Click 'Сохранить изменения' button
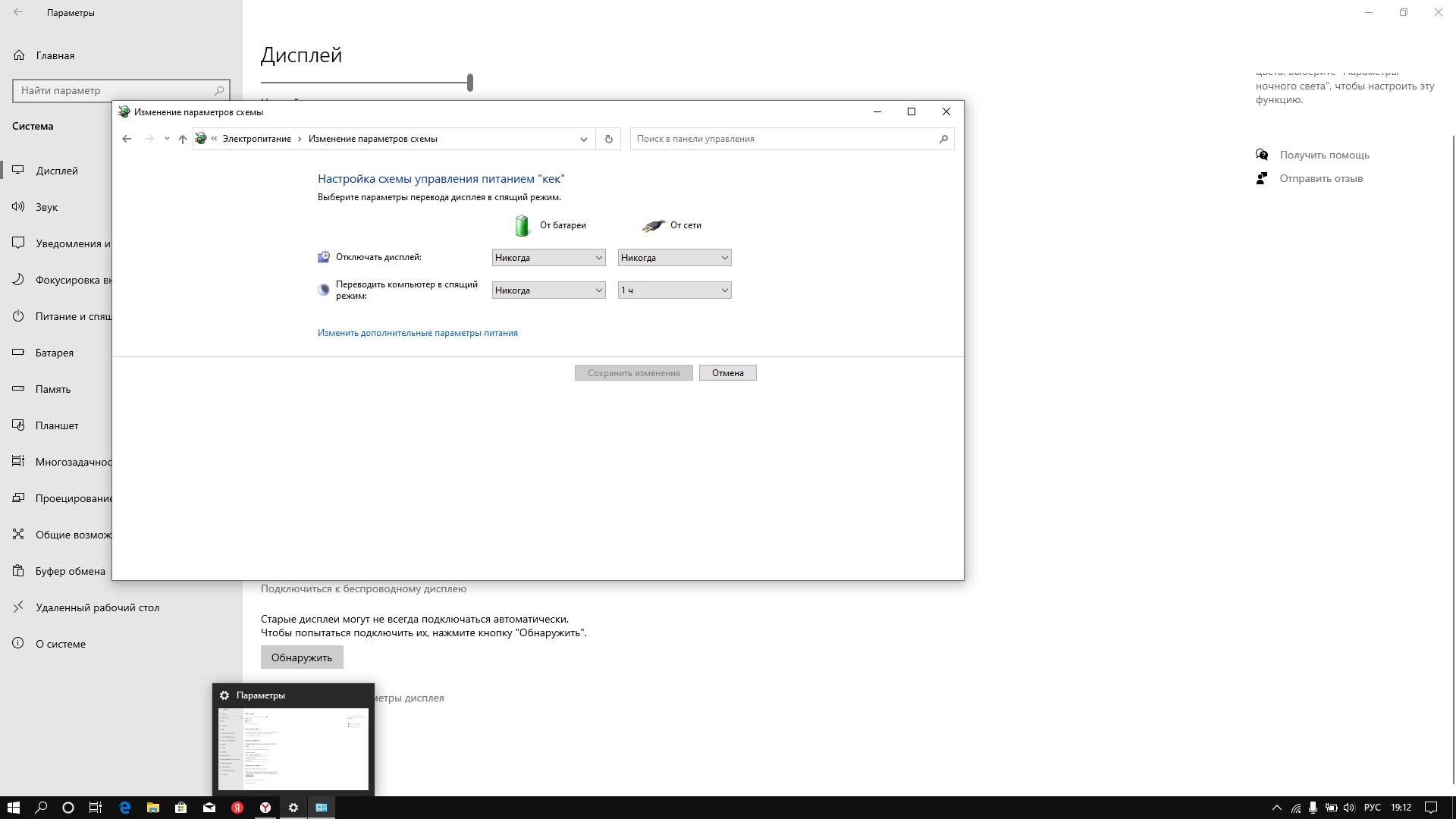 click(634, 372)
